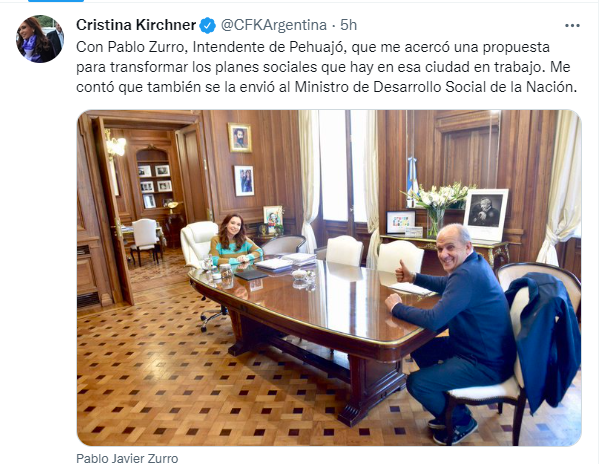Click the "5h" tweet timestamp

348,25
